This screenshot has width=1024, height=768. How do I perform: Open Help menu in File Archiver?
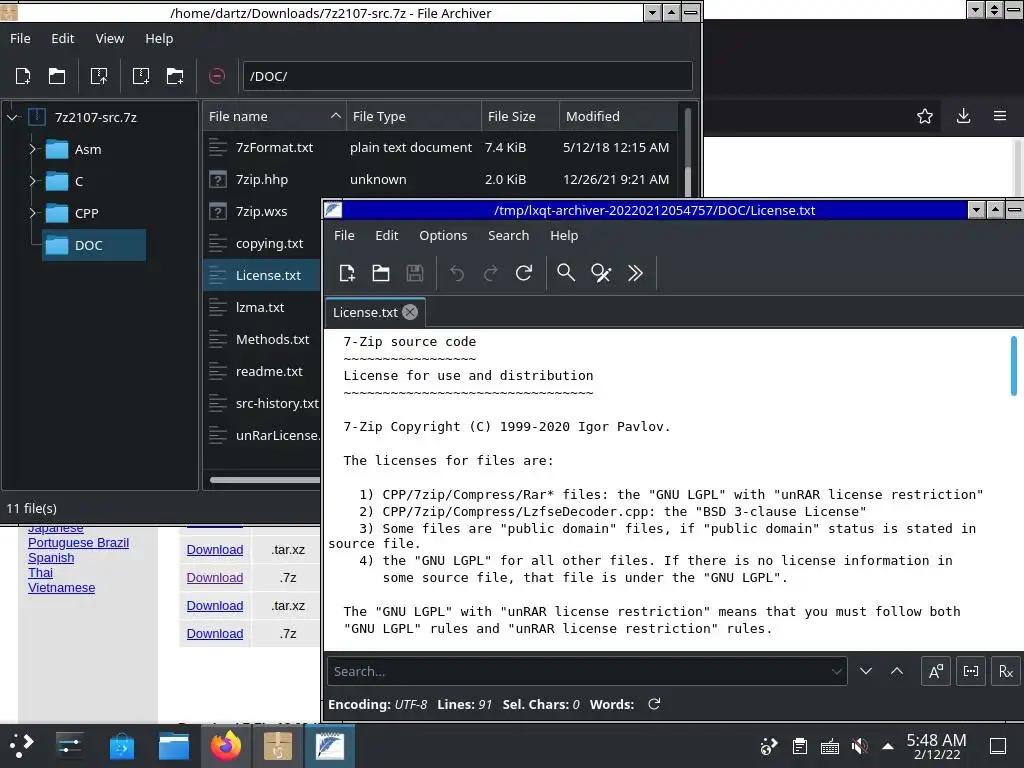[x=159, y=39]
